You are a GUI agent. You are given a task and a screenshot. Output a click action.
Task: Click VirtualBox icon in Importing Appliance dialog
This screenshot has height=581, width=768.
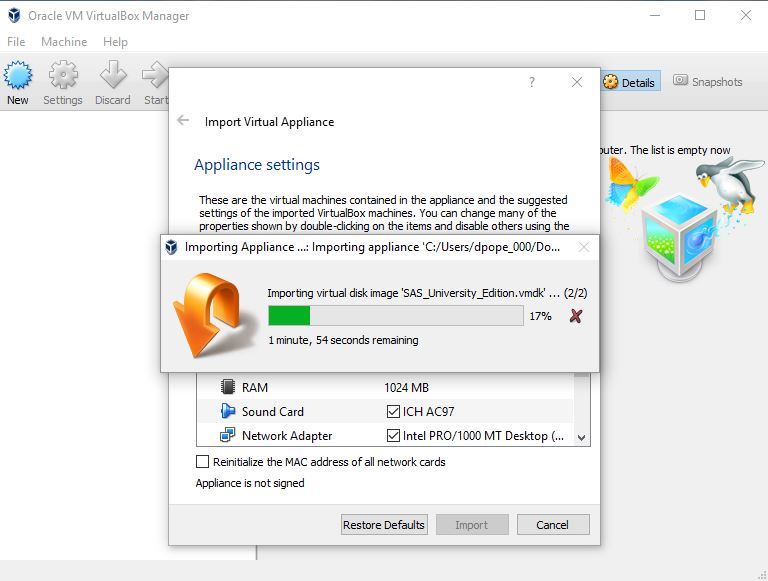pos(171,247)
